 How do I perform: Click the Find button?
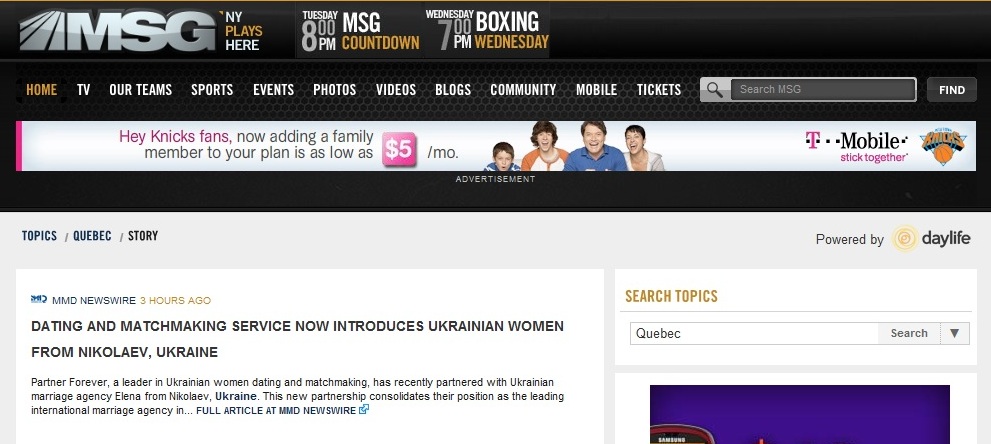[952, 90]
